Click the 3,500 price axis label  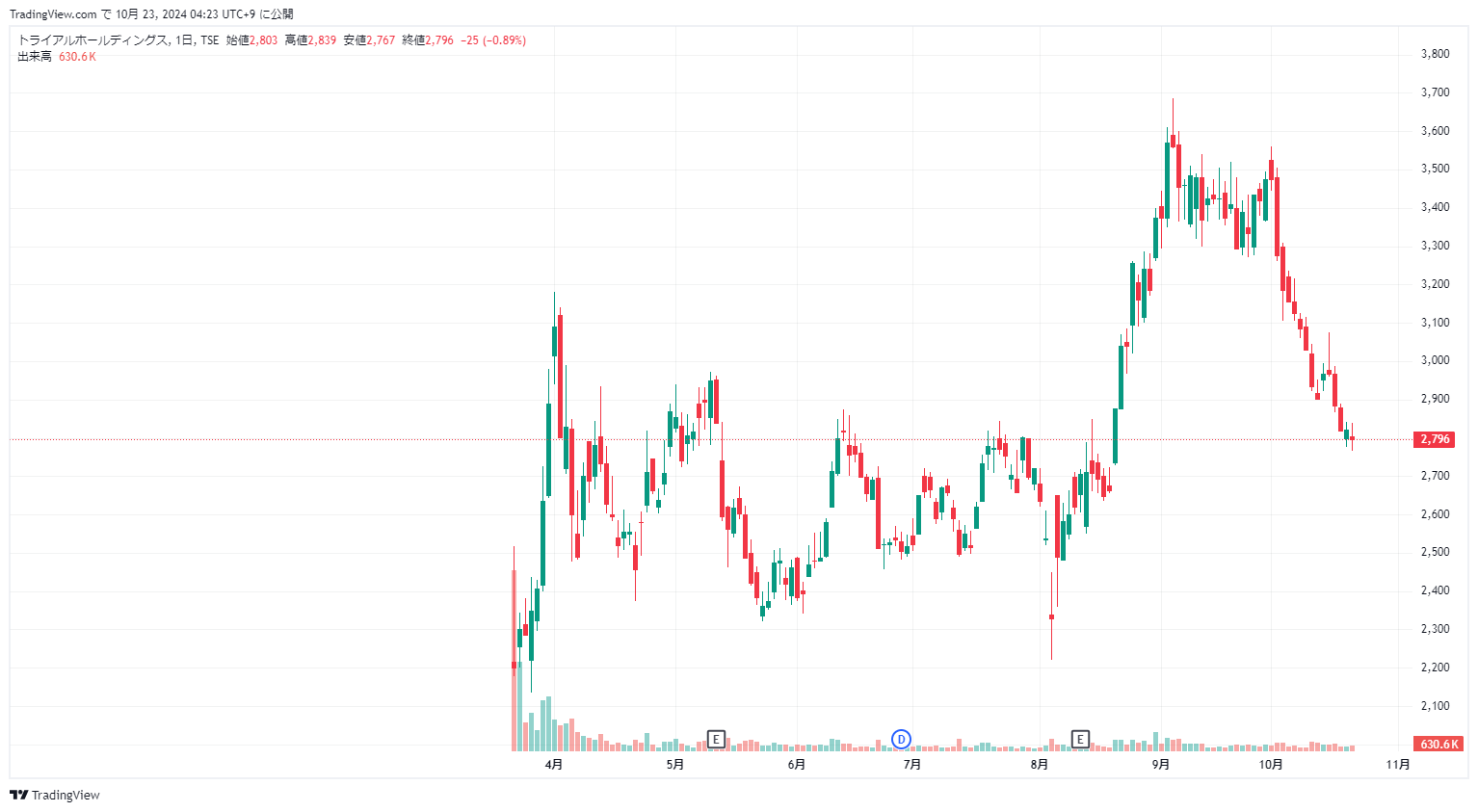click(1435, 169)
